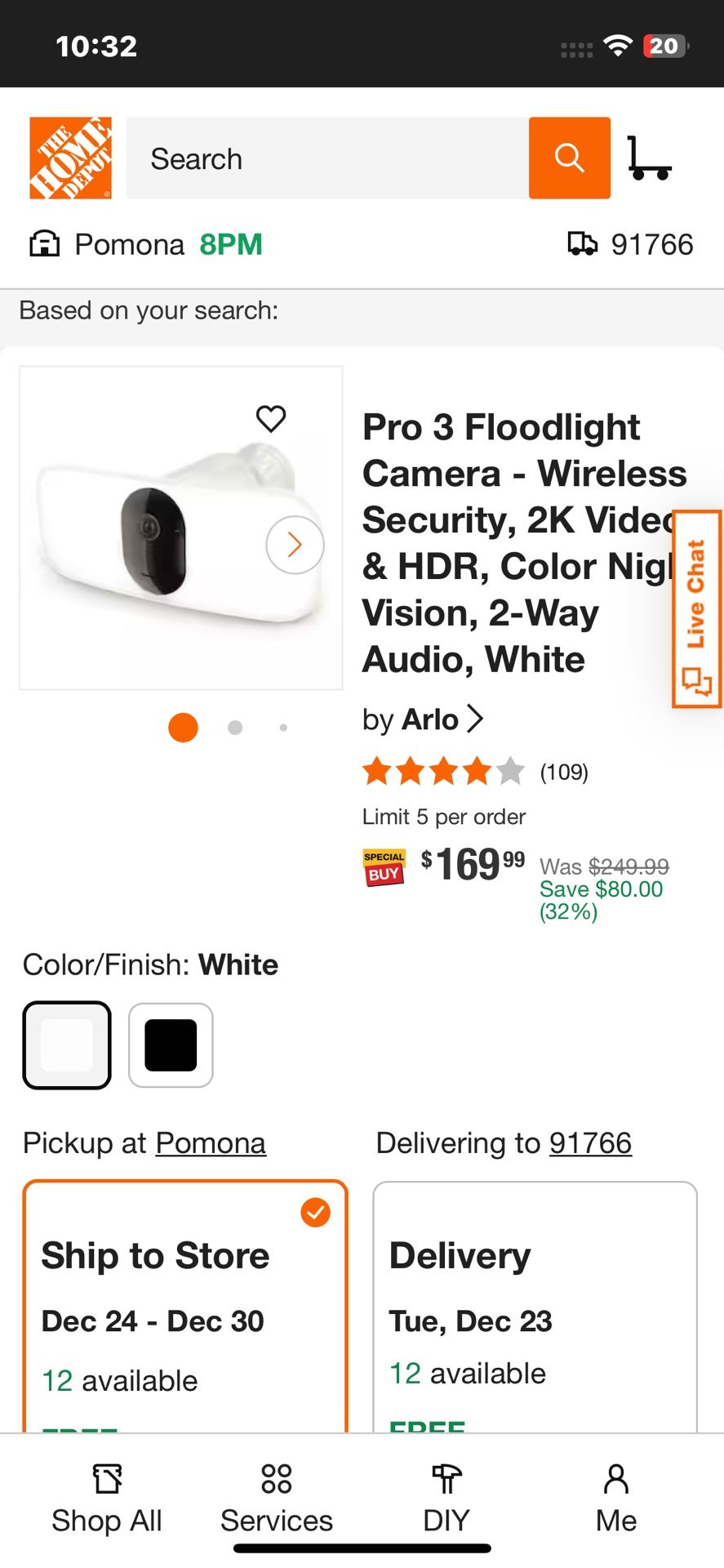Open the Shop All tab
This screenshot has width=724, height=1568.
click(107, 1499)
